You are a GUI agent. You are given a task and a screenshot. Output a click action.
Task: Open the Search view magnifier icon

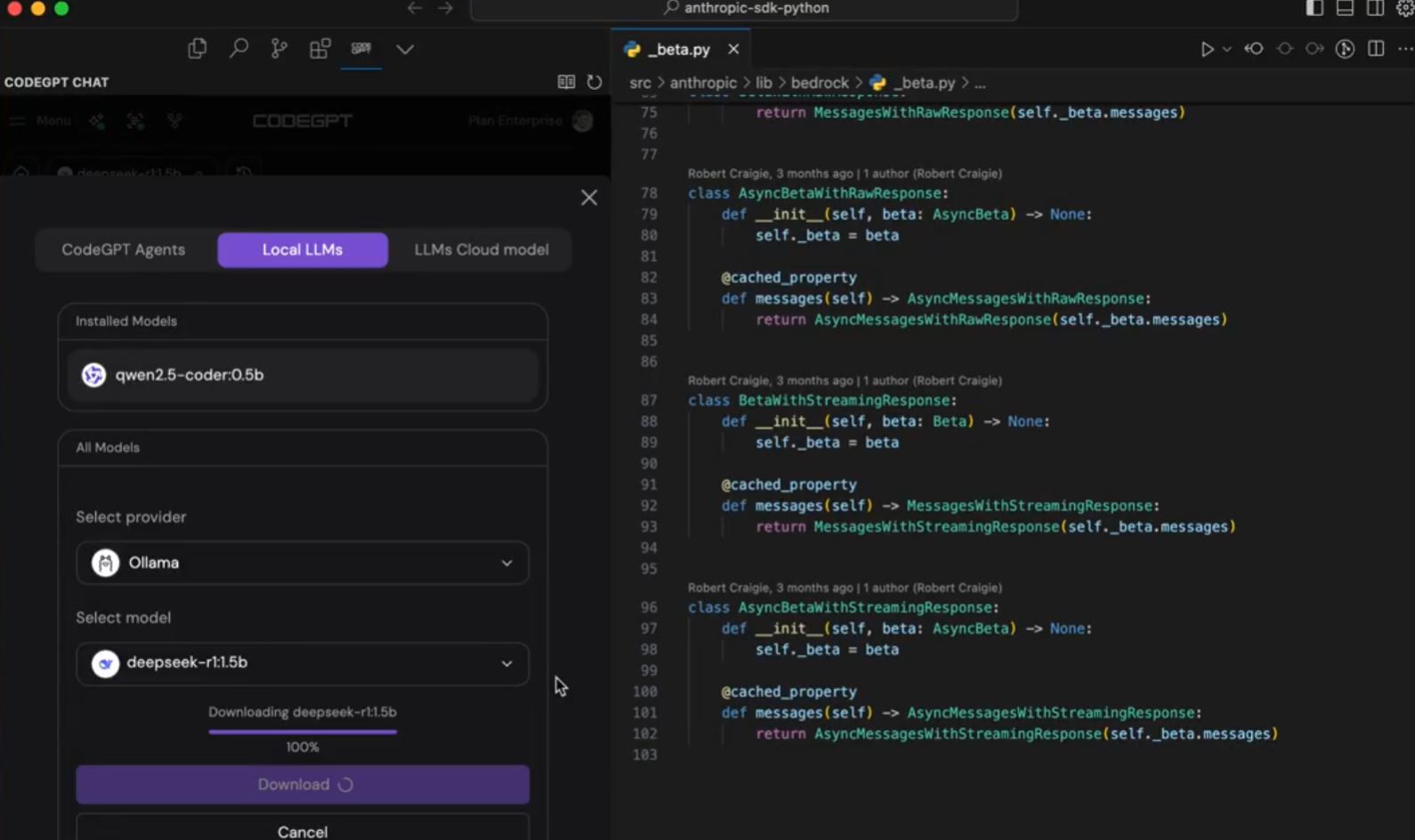239,49
